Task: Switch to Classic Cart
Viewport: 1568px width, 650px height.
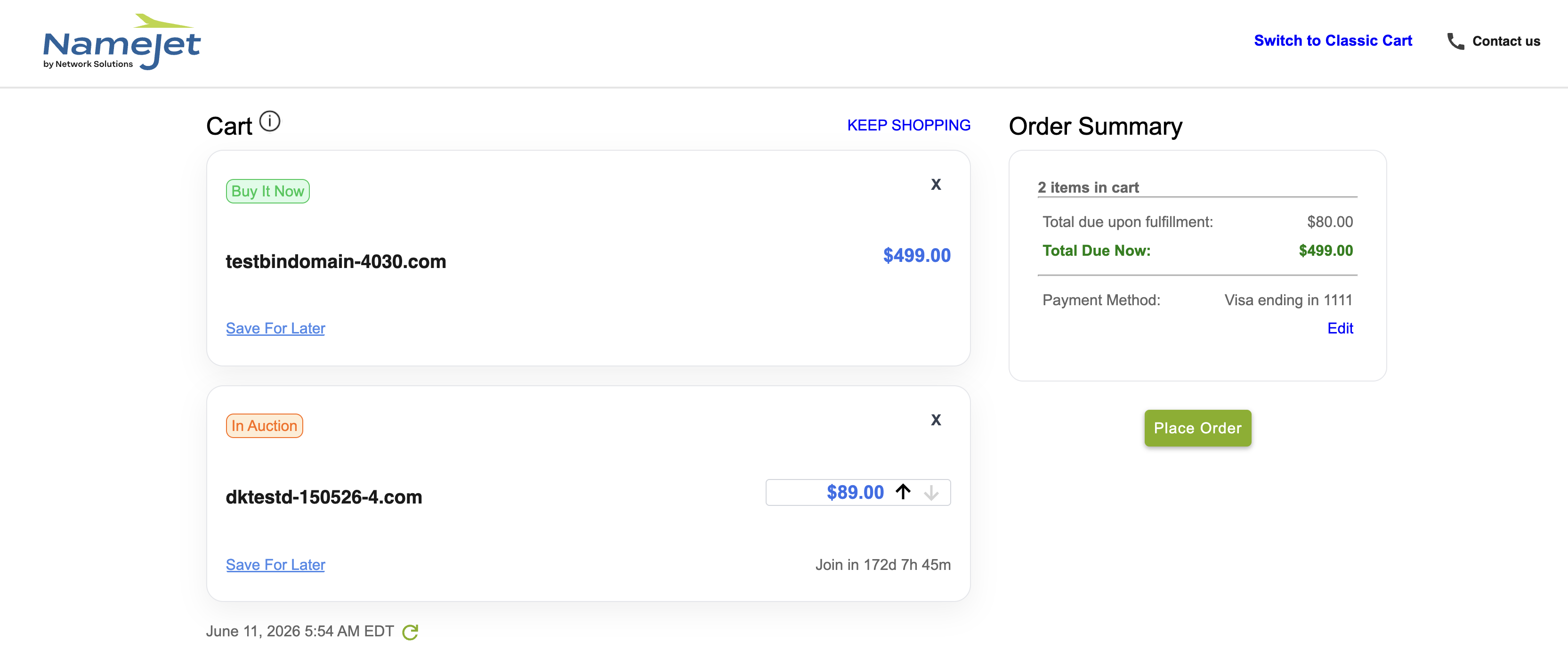Action: 1333,41
